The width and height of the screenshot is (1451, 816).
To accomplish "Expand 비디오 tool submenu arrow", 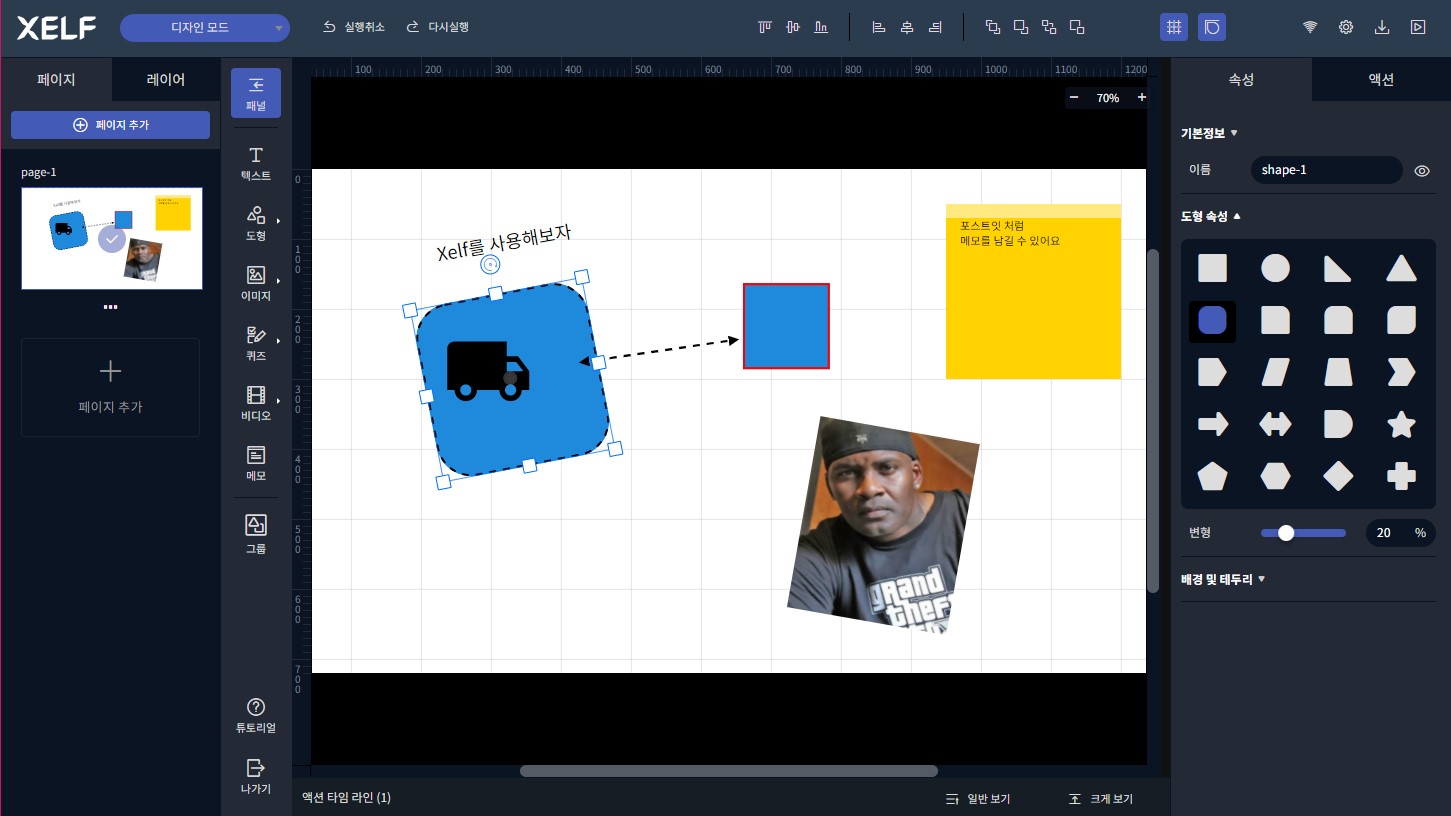I will pos(278,401).
